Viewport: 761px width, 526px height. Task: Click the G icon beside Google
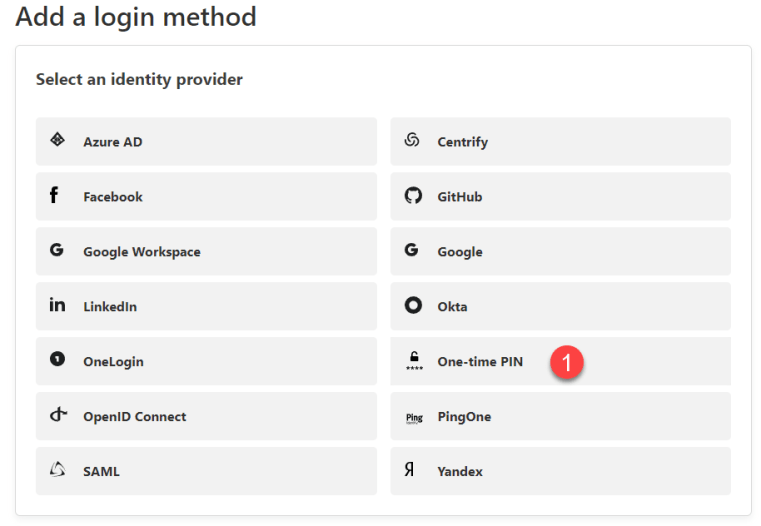[412, 250]
